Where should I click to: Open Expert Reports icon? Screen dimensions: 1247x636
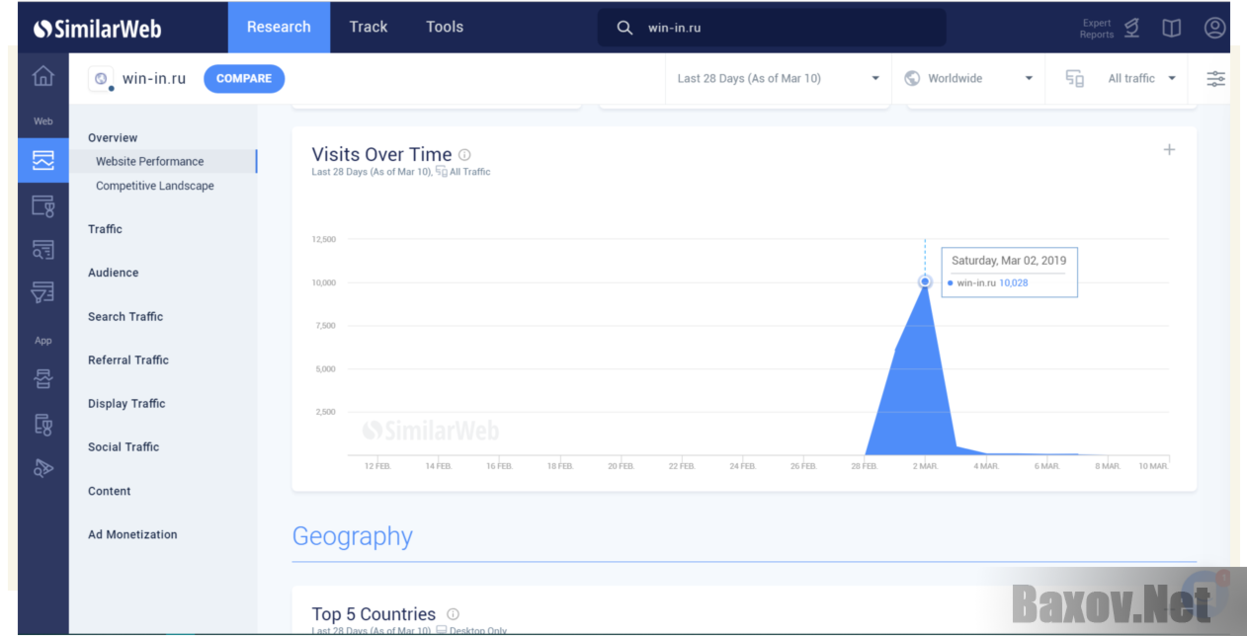[1132, 28]
